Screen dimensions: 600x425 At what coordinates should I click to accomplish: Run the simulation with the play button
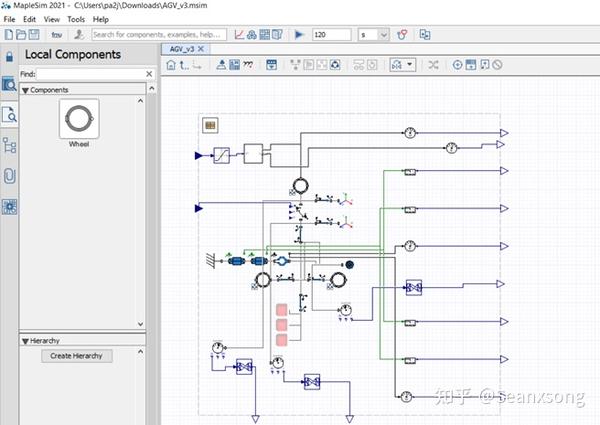(298, 35)
